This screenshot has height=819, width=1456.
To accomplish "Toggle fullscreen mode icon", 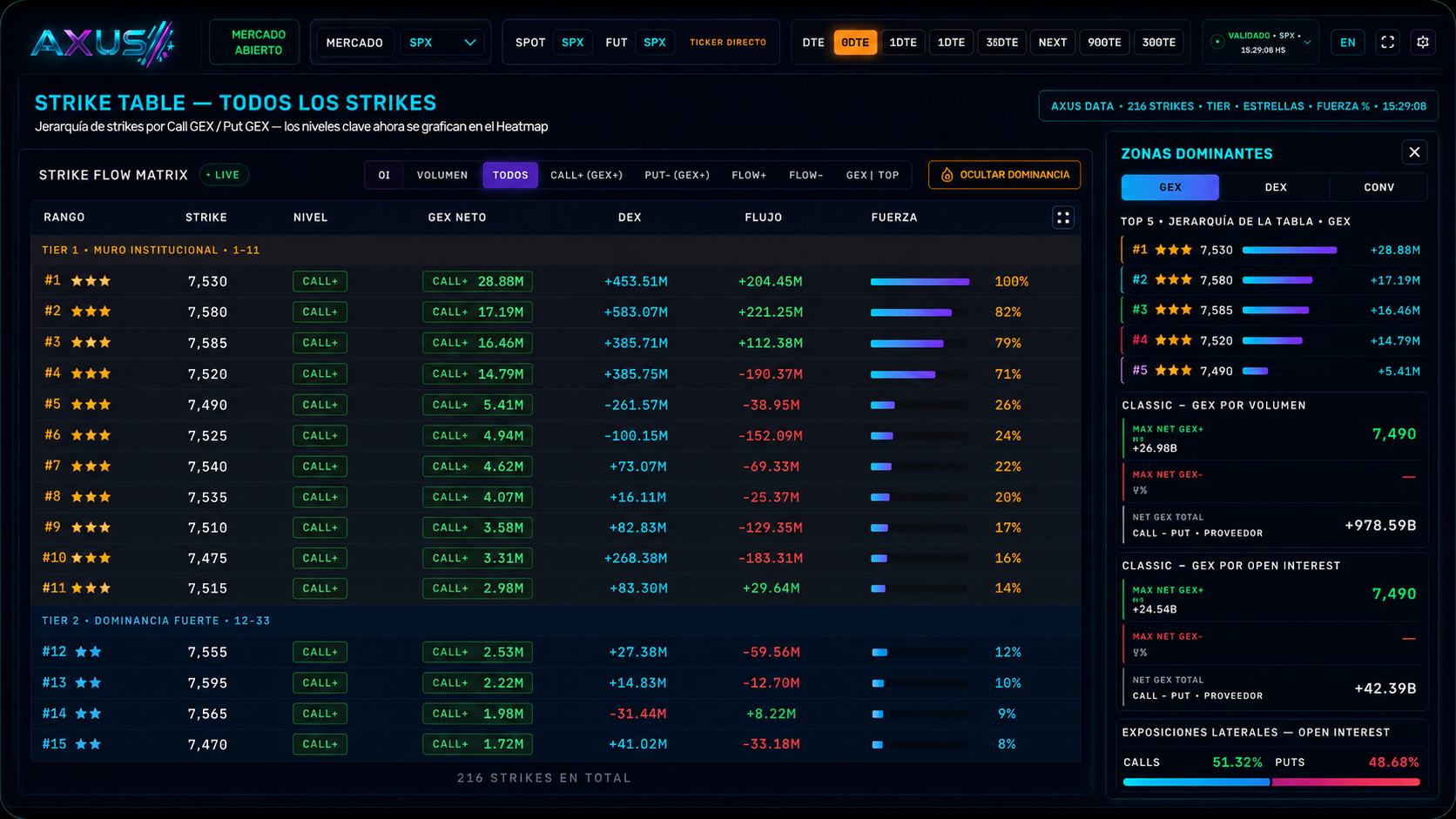I will pyautogui.click(x=1388, y=42).
